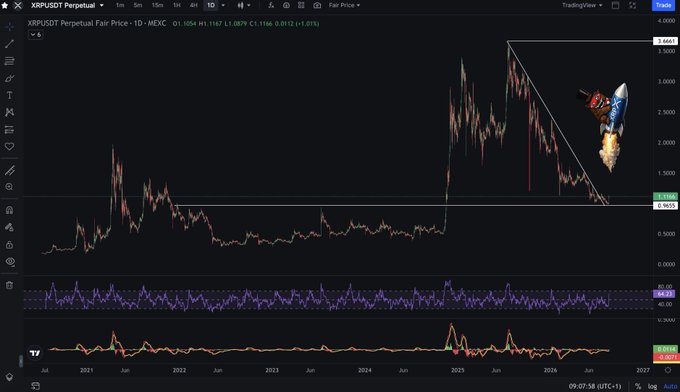Switch to the 1m timeframe
The height and width of the screenshot is (392, 680).
[x=120, y=5]
